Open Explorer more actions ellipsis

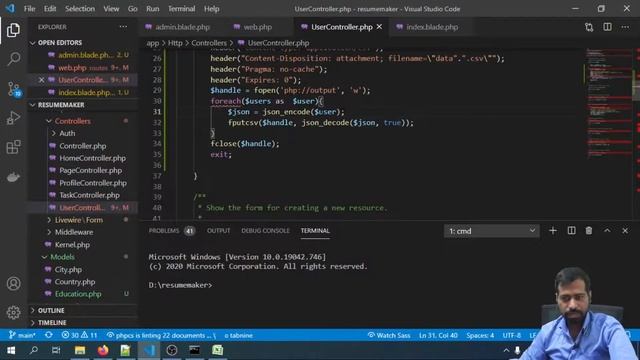(123, 27)
